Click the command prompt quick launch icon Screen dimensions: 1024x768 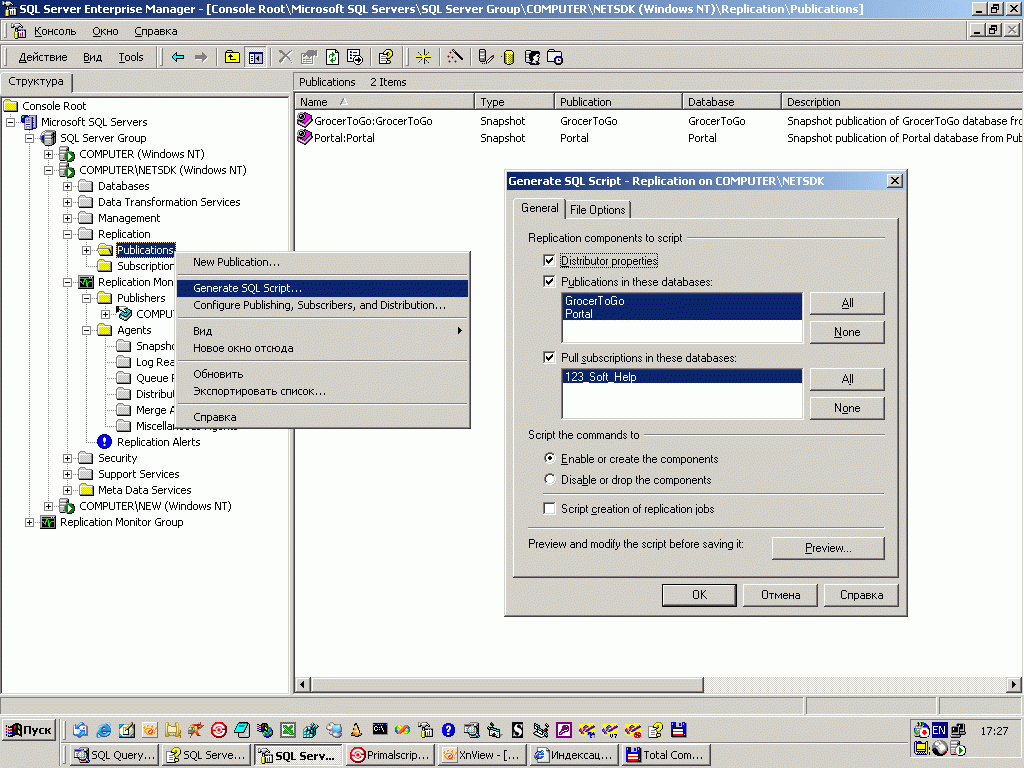tap(379, 729)
